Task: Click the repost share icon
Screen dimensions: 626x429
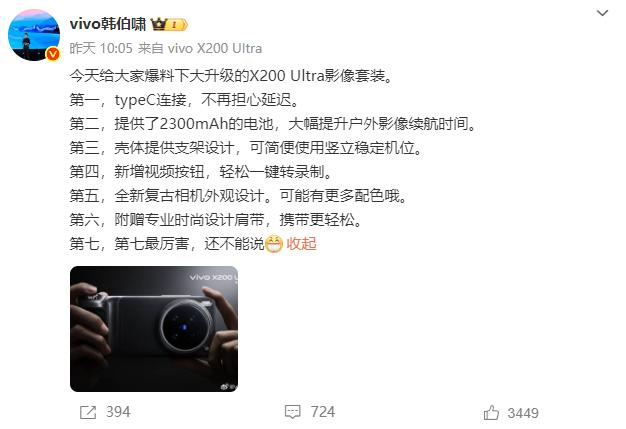Action: pos(88,412)
